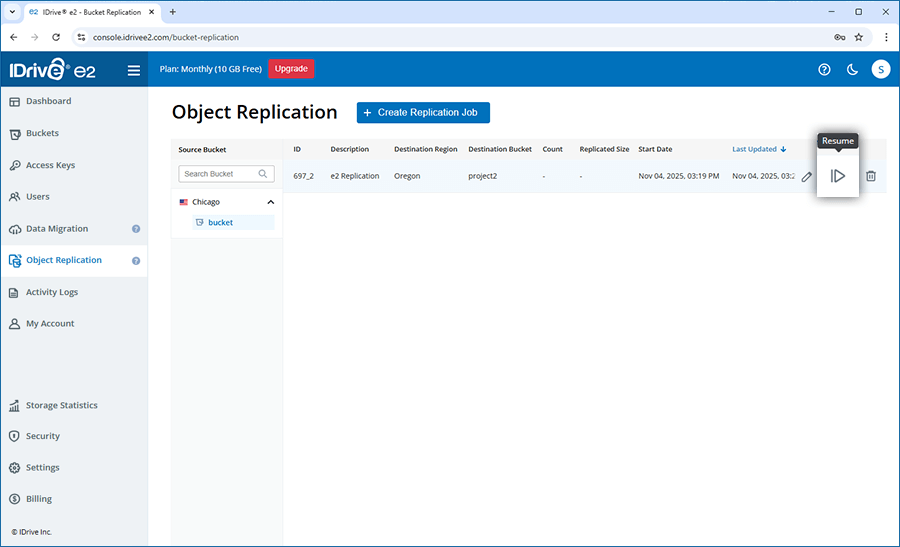900x547 pixels.
Task: Open Storage Statistics in sidebar
Action: coord(61,406)
